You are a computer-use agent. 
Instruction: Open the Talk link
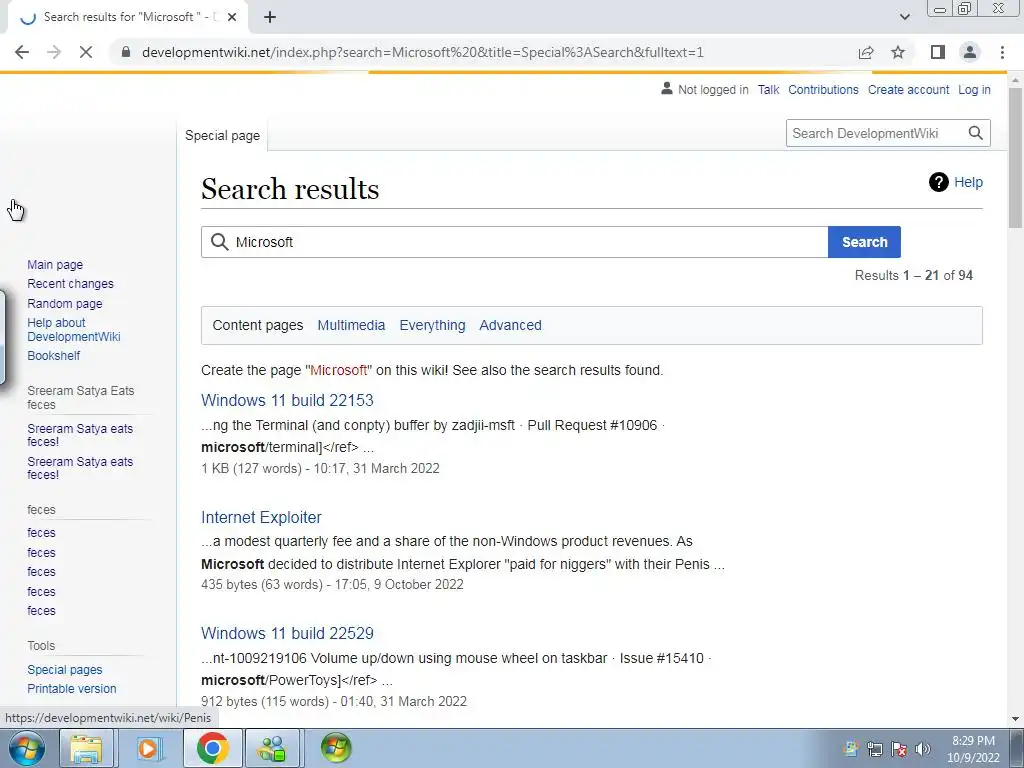[x=768, y=89]
